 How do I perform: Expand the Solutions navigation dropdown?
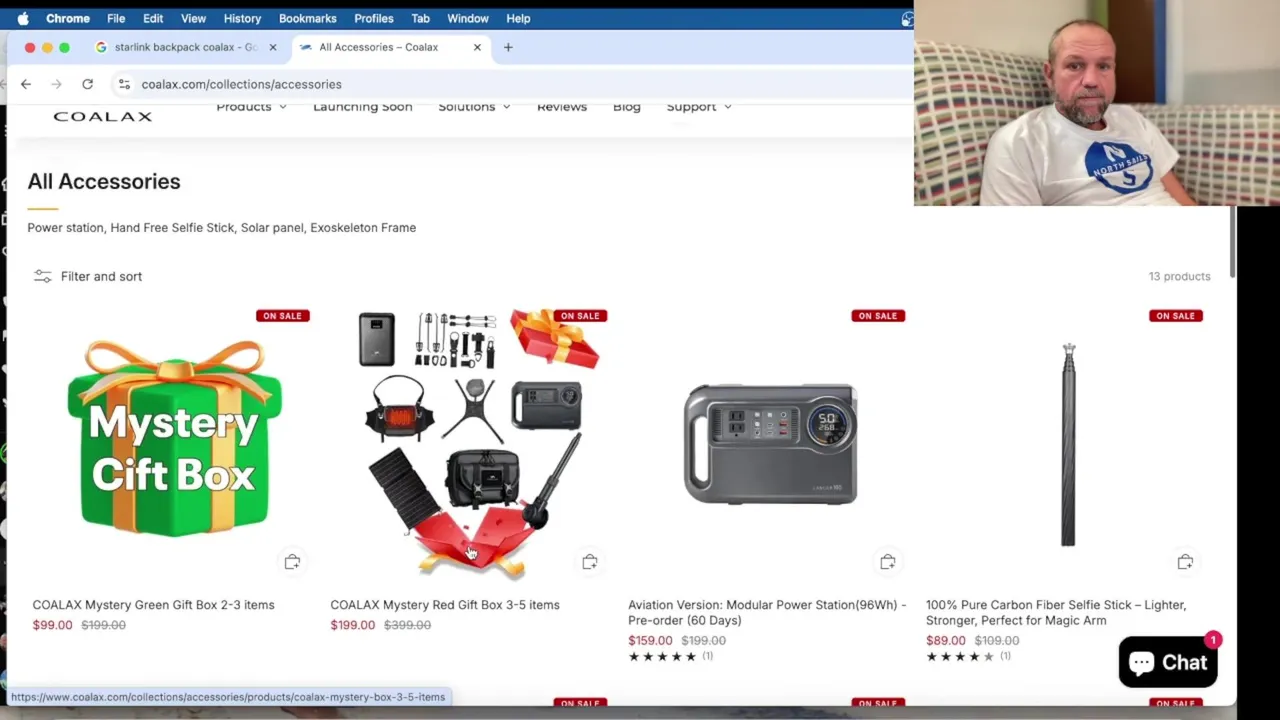point(474,106)
